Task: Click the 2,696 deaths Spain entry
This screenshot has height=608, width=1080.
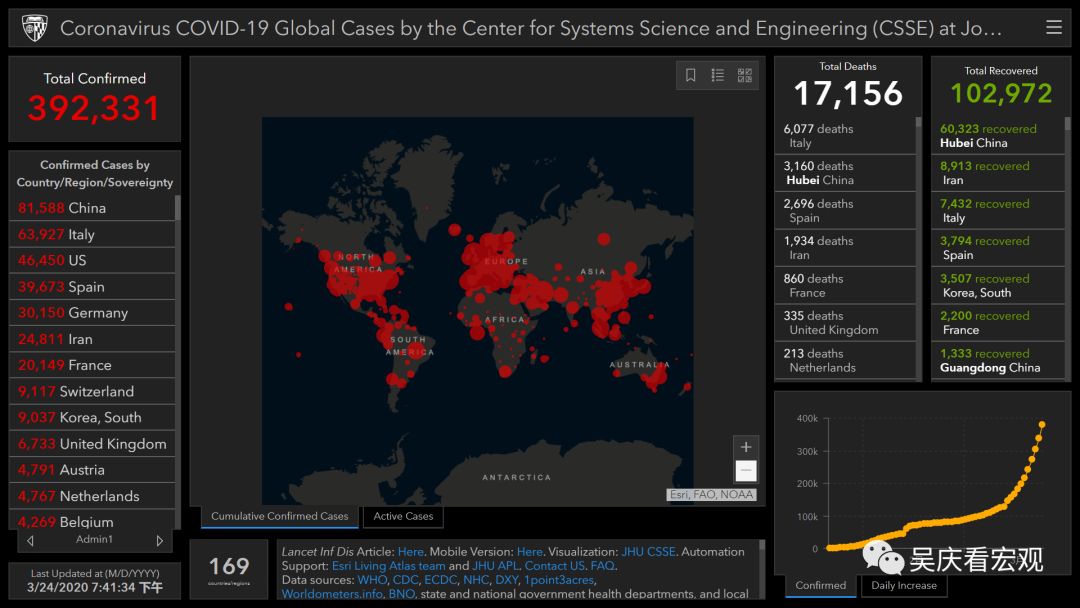Action: coord(845,211)
